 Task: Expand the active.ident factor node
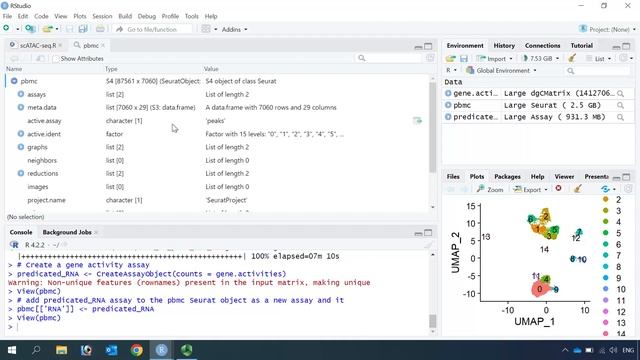[x=21, y=134]
